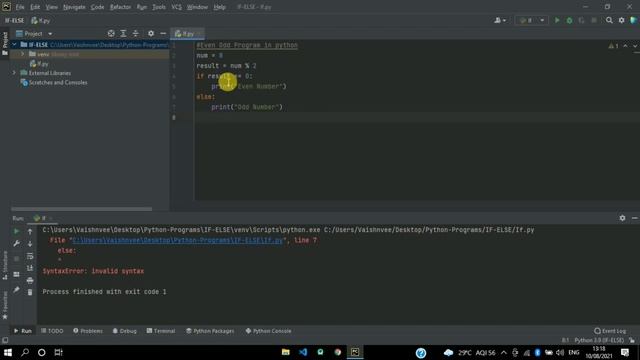Go to previous highlighted error arrow
640x360 pixels.
pos(625,46)
